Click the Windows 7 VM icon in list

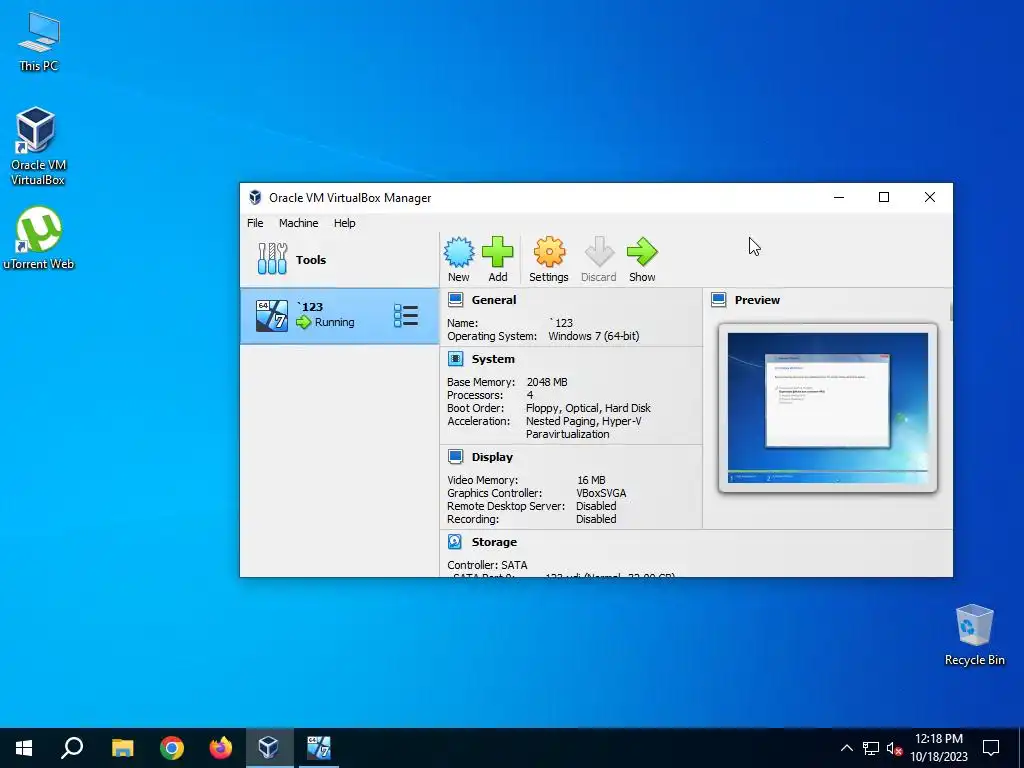[272, 316]
